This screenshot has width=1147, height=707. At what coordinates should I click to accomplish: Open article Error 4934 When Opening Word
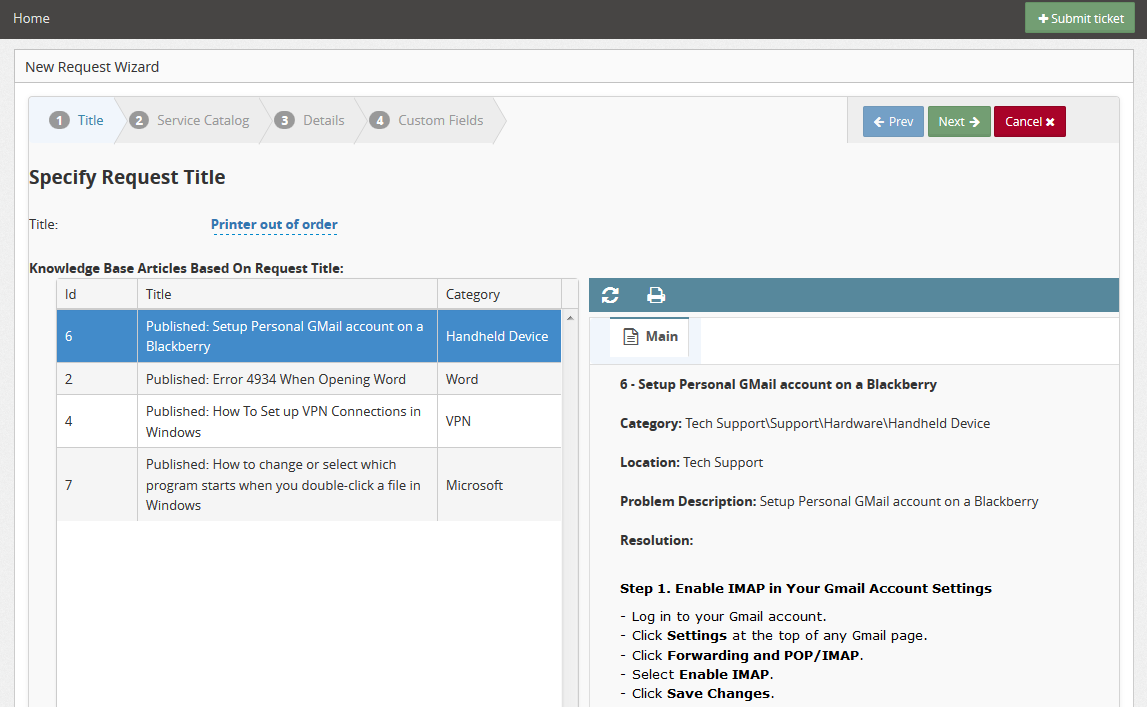click(x=287, y=379)
